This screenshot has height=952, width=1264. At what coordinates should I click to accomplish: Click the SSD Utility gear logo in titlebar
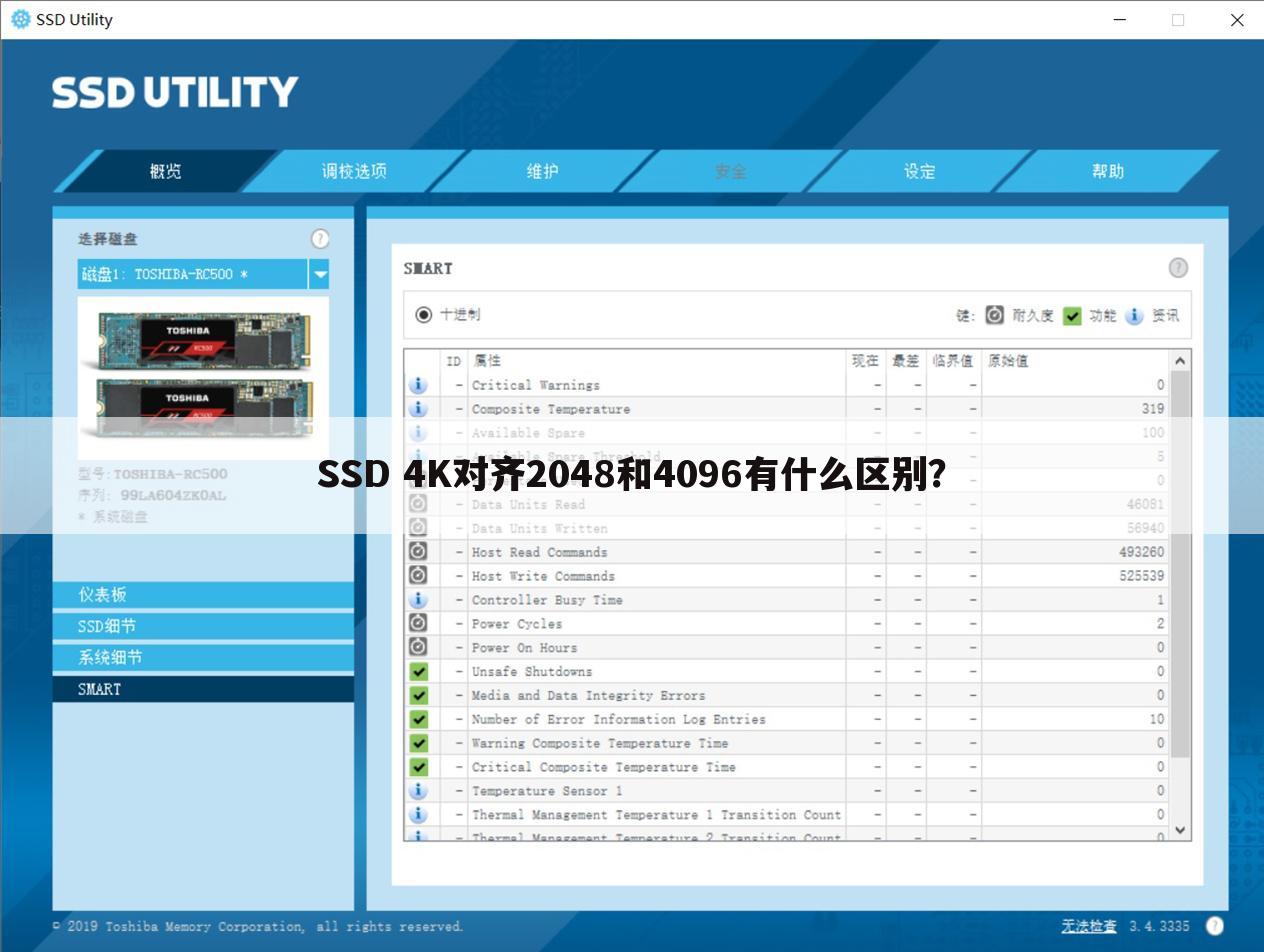point(19,19)
